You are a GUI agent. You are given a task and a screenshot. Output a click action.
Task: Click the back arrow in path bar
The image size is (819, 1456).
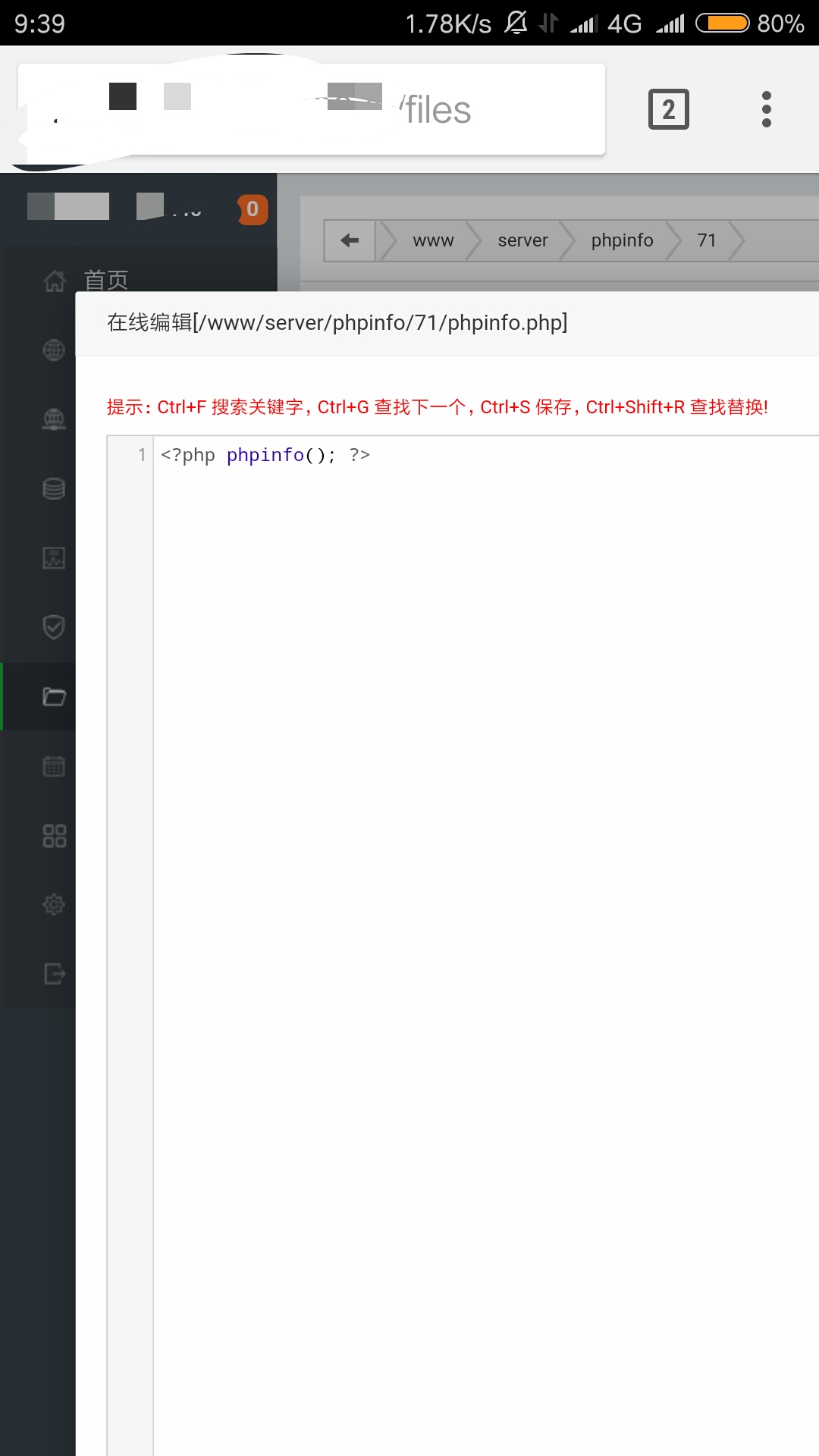pyautogui.click(x=350, y=240)
